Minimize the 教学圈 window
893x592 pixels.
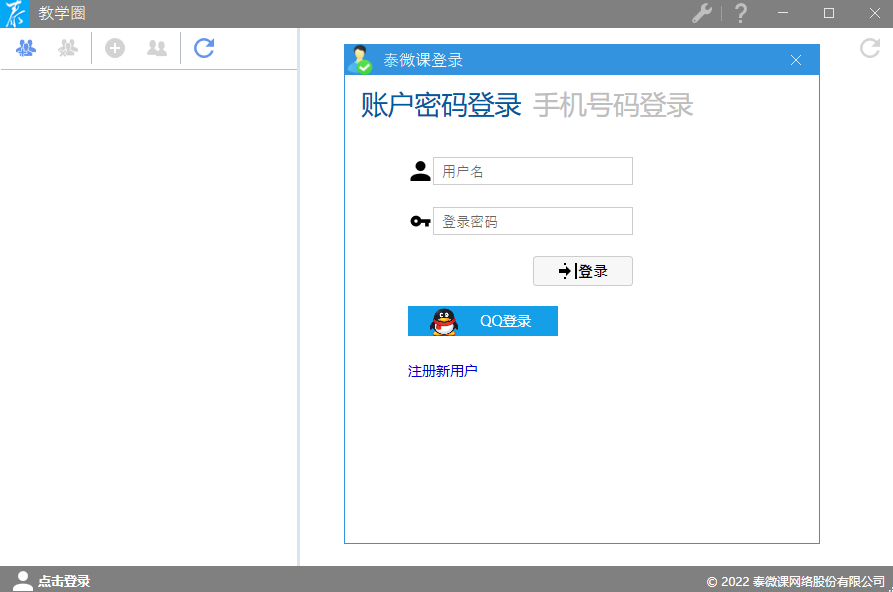point(783,13)
